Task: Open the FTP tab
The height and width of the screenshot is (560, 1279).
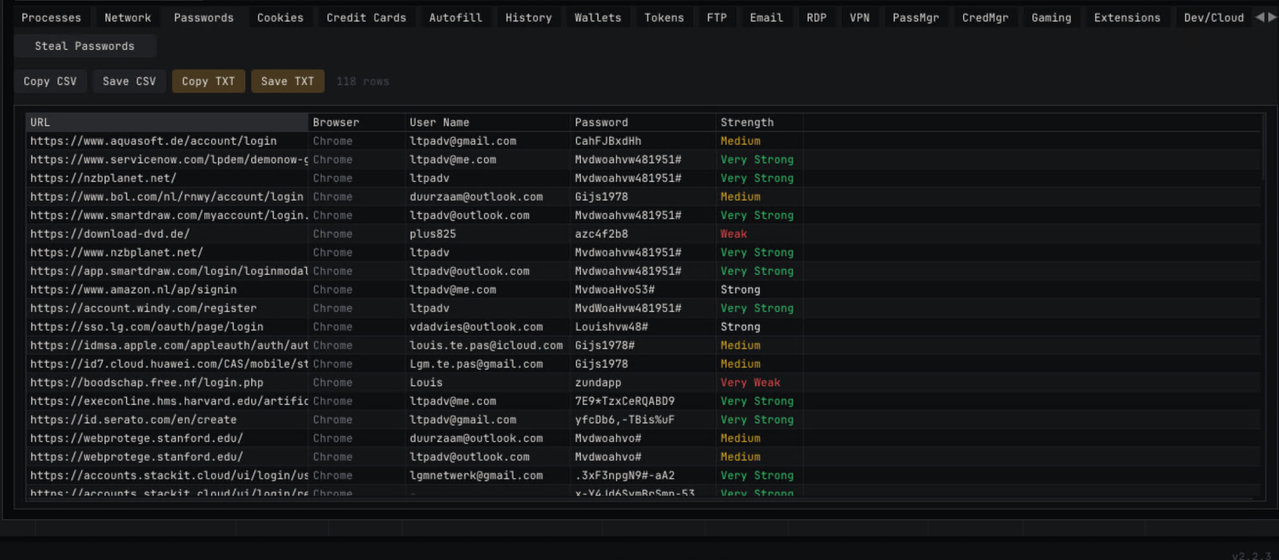Action: pos(717,17)
